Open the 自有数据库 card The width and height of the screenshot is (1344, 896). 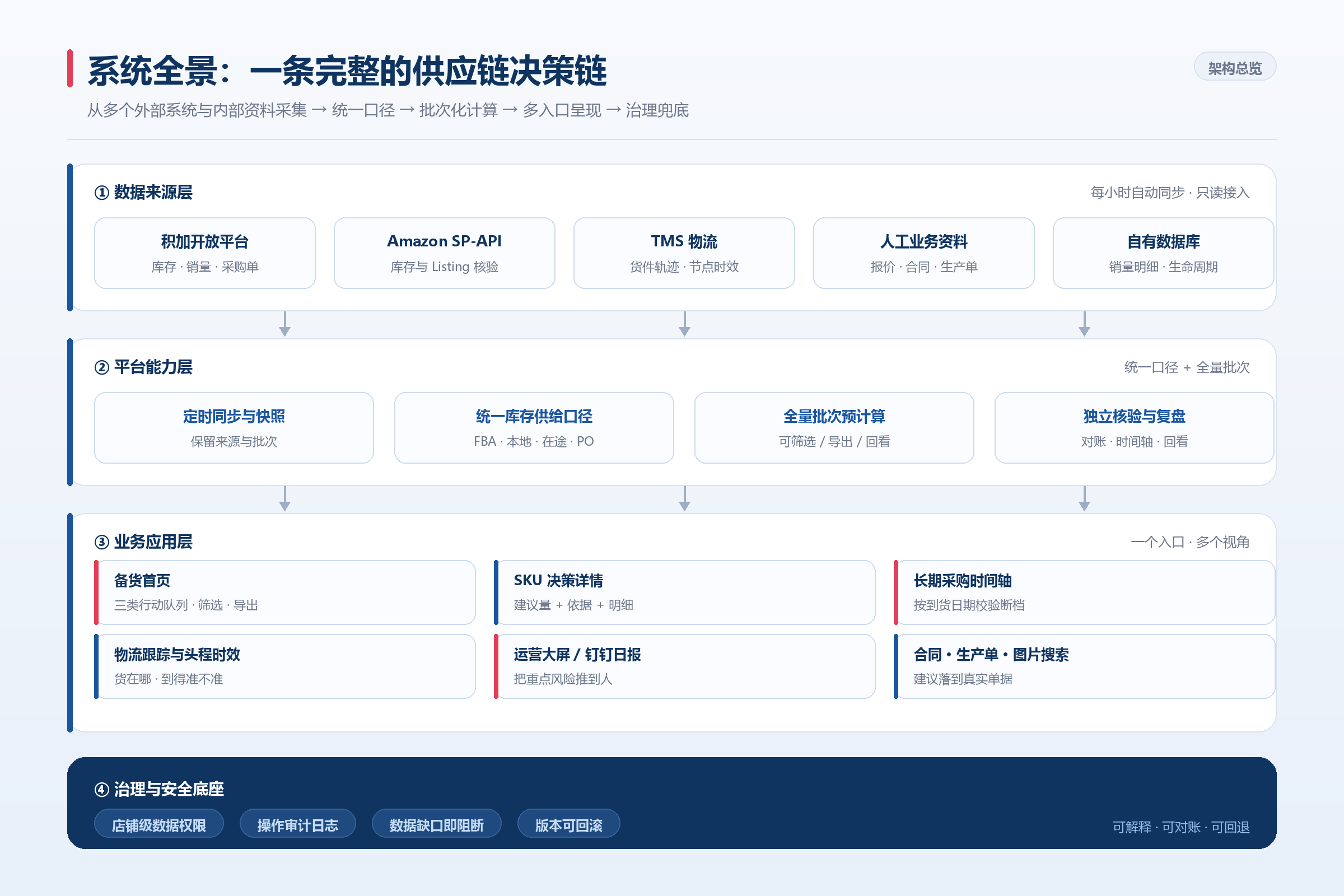pyautogui.click(x=1163, y=253)
